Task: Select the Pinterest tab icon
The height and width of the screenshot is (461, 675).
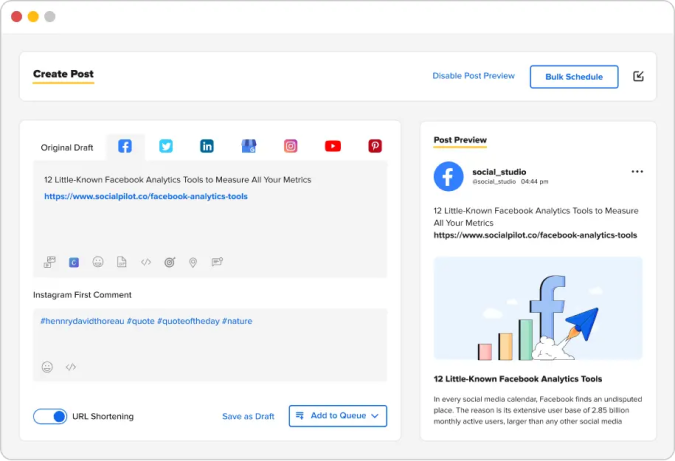Action: coord(375,146)
